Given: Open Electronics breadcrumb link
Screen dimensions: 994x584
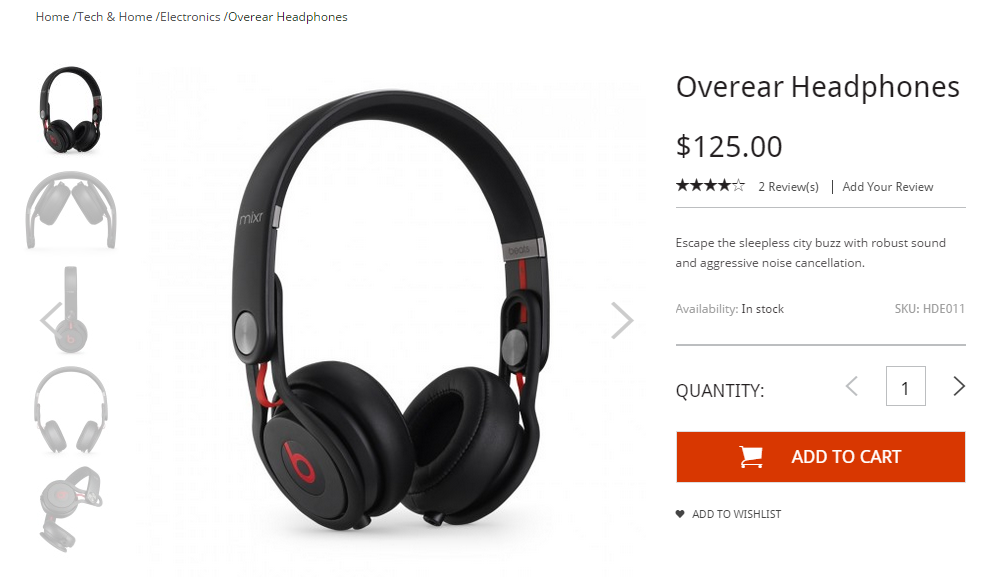Looking at the screenshot, I should point(190,17).
